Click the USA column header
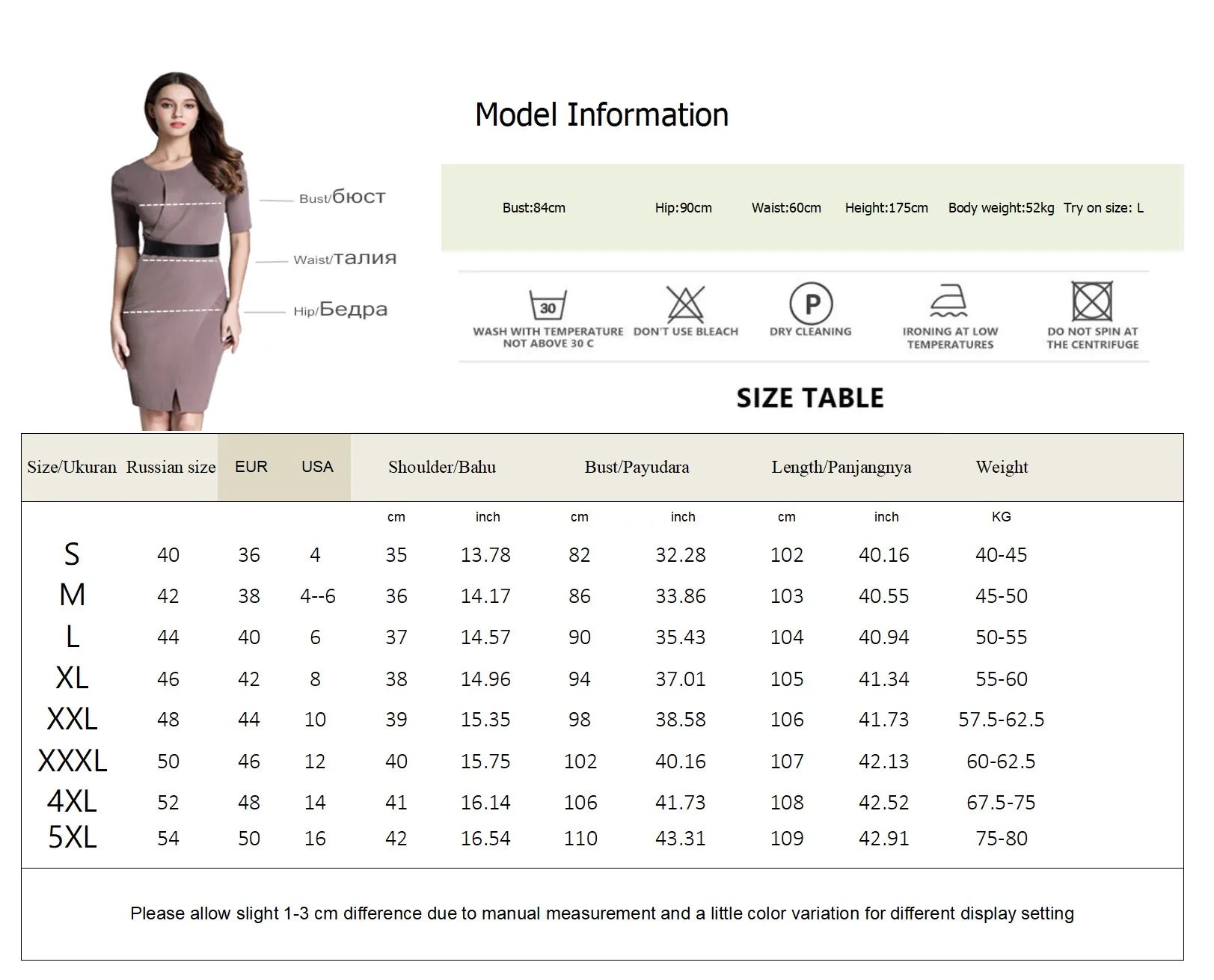The image size is (1214, 980). pos(317,467)
